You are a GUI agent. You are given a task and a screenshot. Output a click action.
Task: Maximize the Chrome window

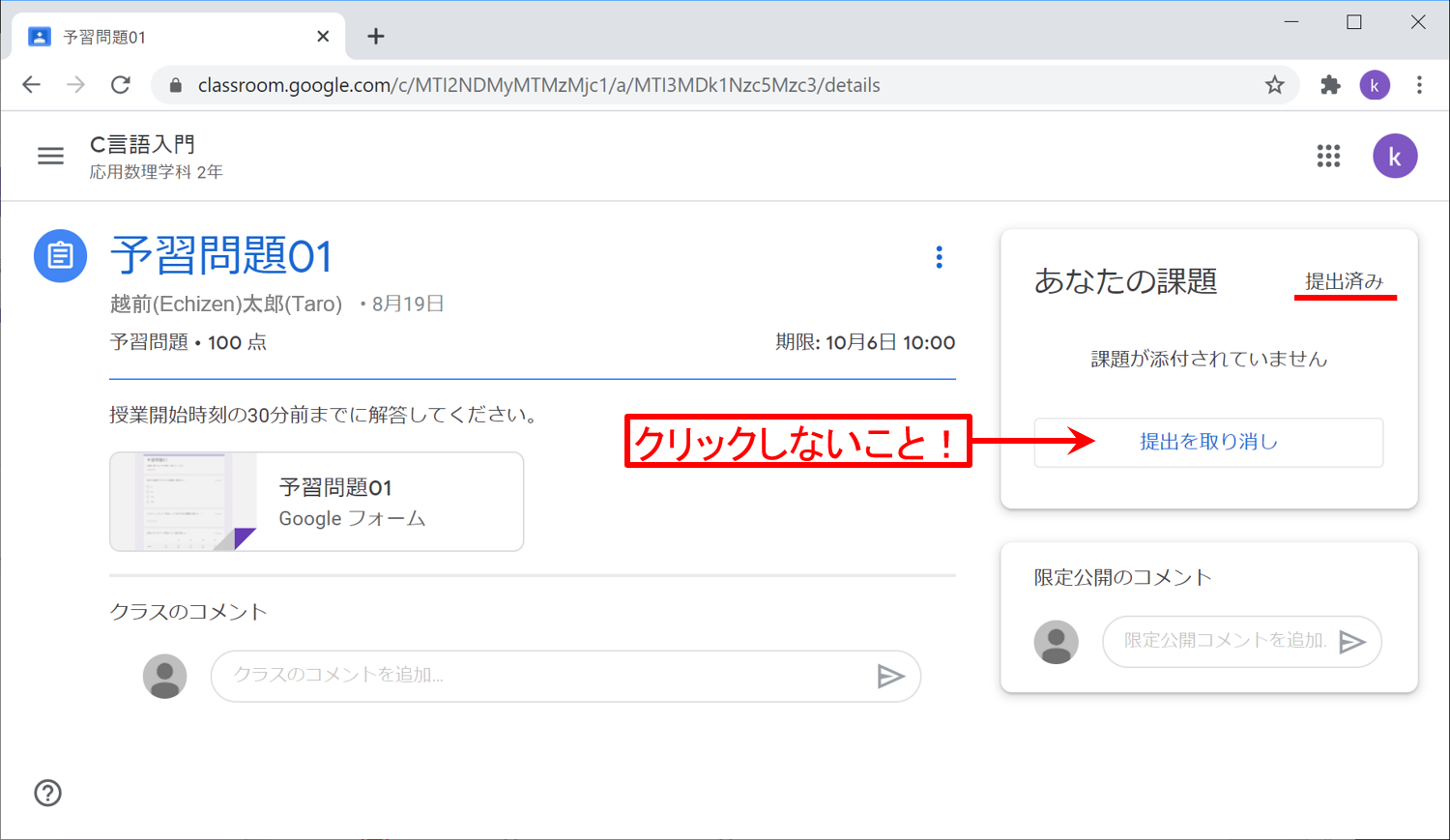tap(1354, 21)
